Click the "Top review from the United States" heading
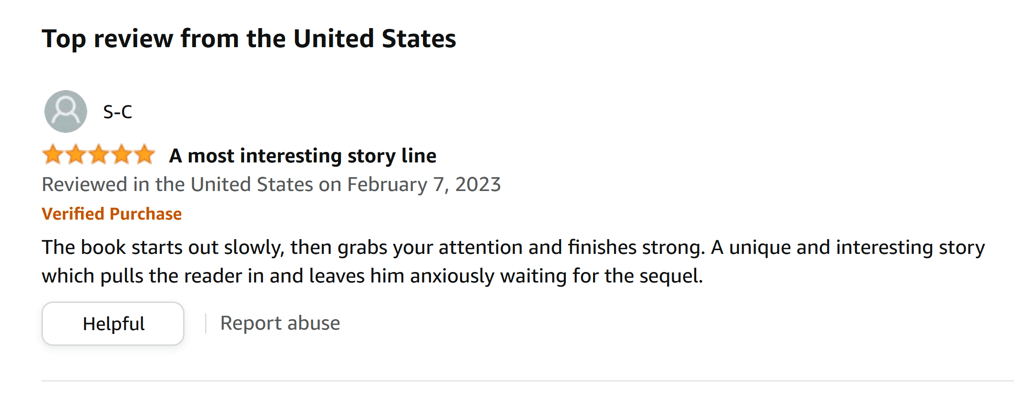Viewport: 1024px width, 403px height. [249, 39]
